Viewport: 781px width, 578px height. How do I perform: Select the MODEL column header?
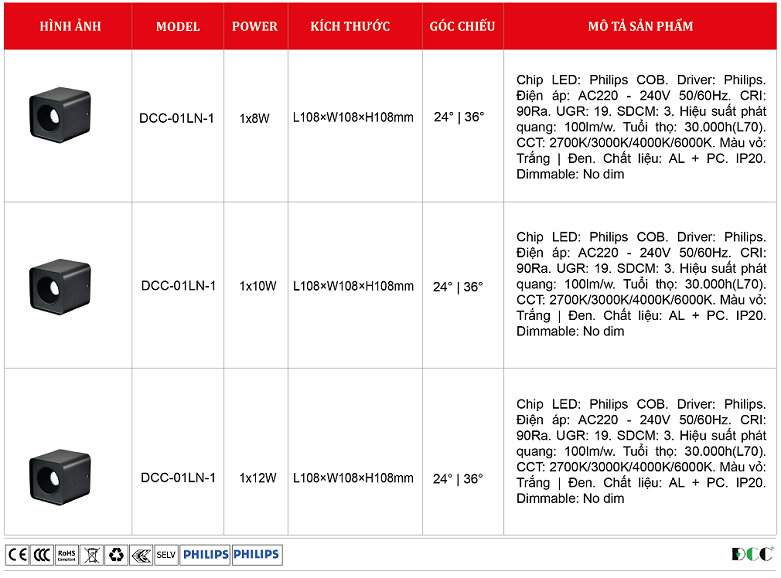177,26
